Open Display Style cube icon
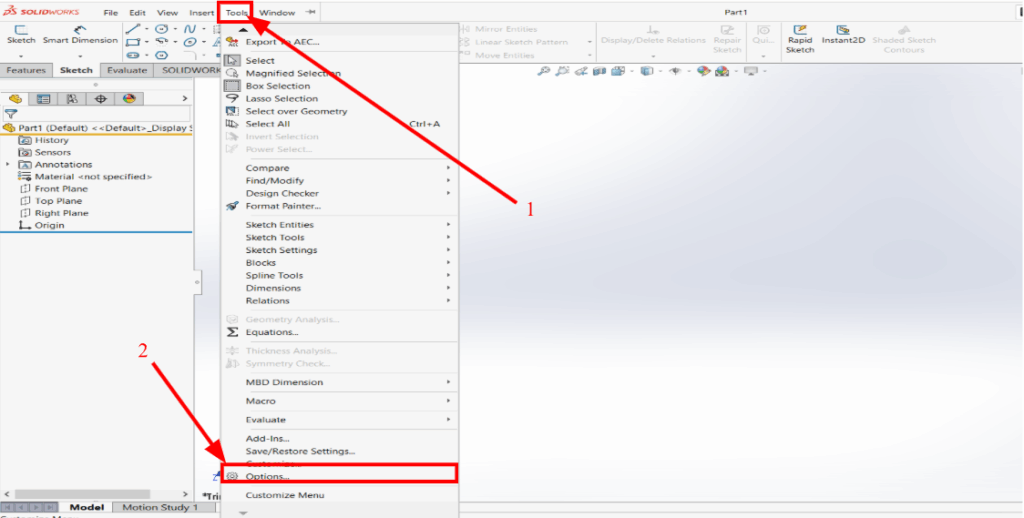Image resolution: width=1024 pixels, height=518 pixels. click(x=647, y=71)
